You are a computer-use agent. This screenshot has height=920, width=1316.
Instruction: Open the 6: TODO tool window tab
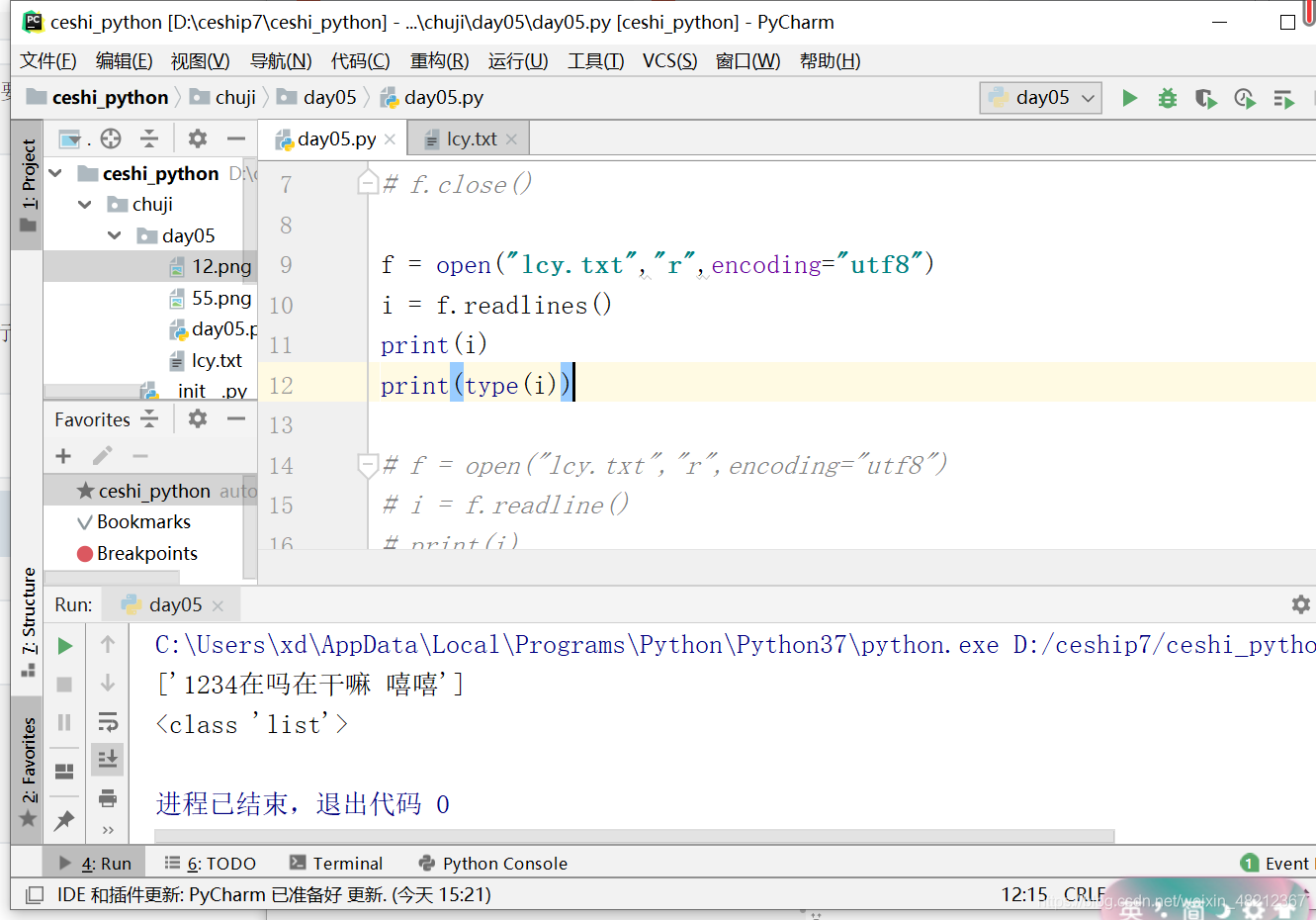pyautogui.click(x=210, y=864)
